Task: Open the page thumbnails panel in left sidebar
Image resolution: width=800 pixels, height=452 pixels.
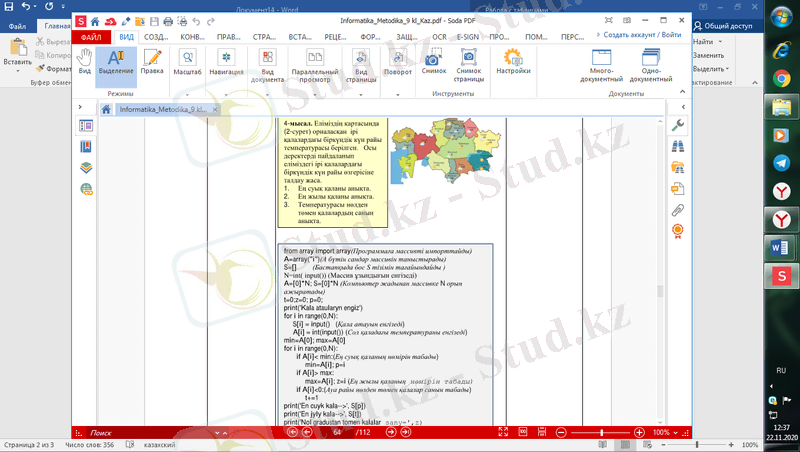Action: coord(86,126)
